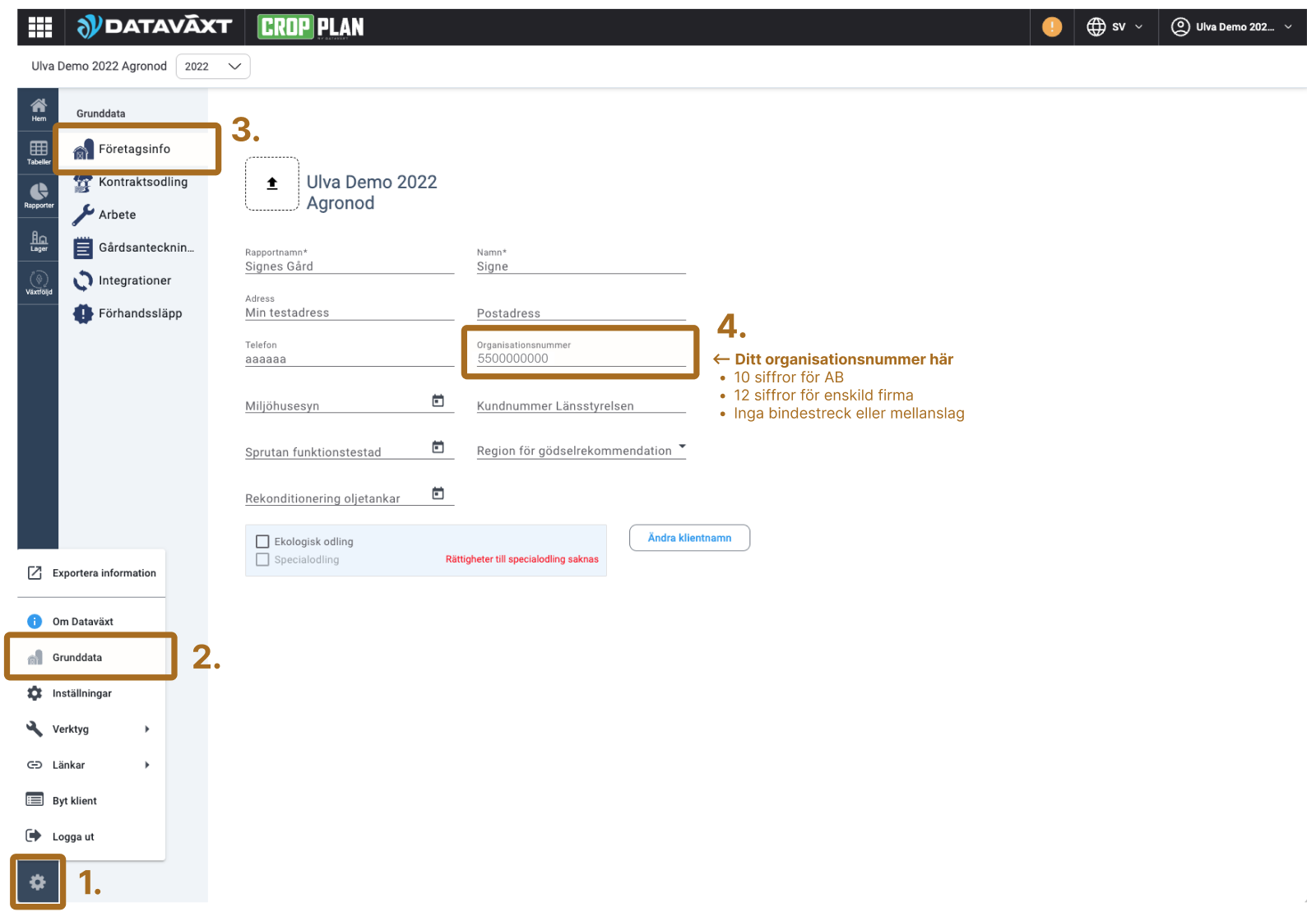Open the apps grid menu
Screen dimensions: 1316x912
(x=39, y=27)
